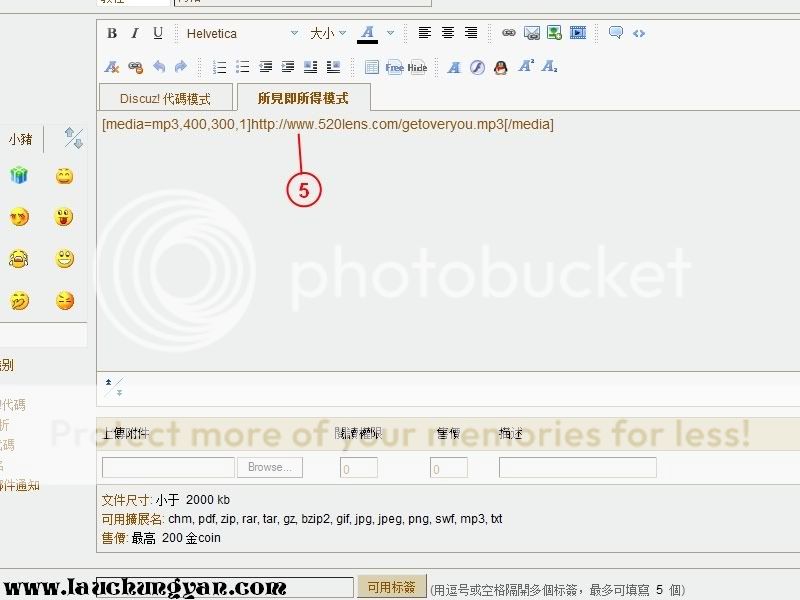Viewport: 800px width, 600px height.
Task: Toggle underline formatting
Action: [x=158, y=34]
